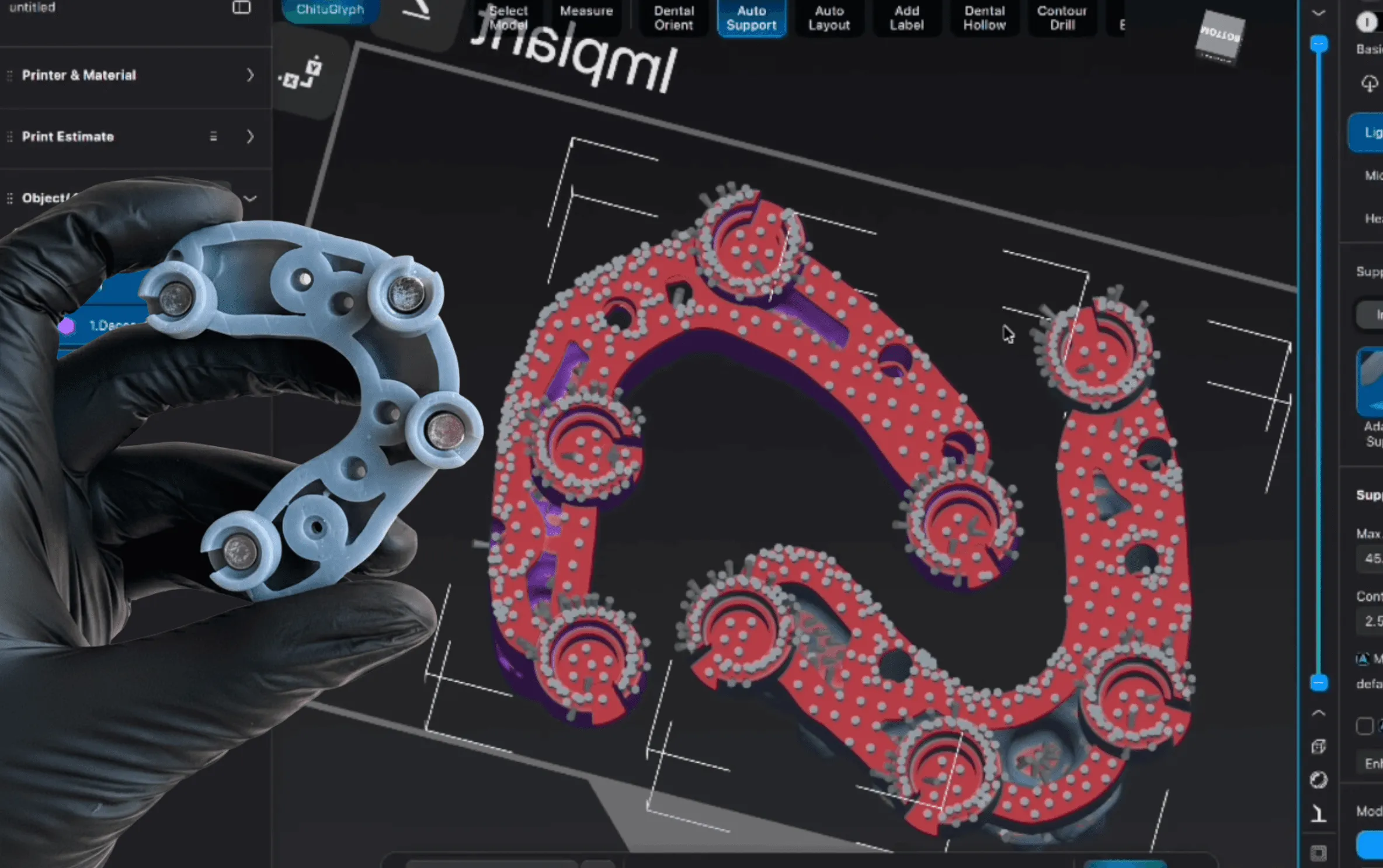Tick the checkbox below the default label
The width and height of the screenshot is (1383, 868).
1364,726
